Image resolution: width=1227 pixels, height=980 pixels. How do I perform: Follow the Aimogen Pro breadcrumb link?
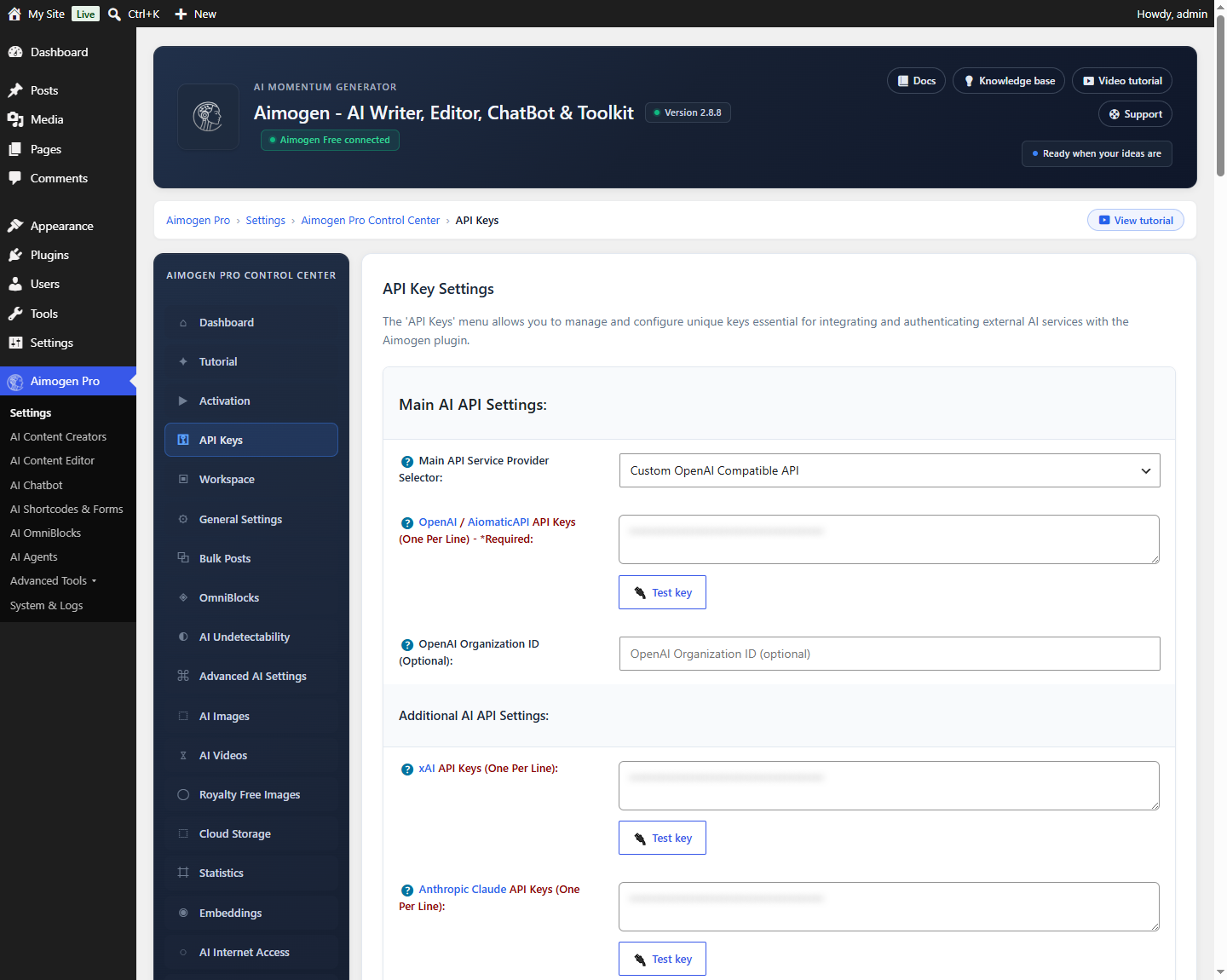pyautogui.click(x=198, y=220)
